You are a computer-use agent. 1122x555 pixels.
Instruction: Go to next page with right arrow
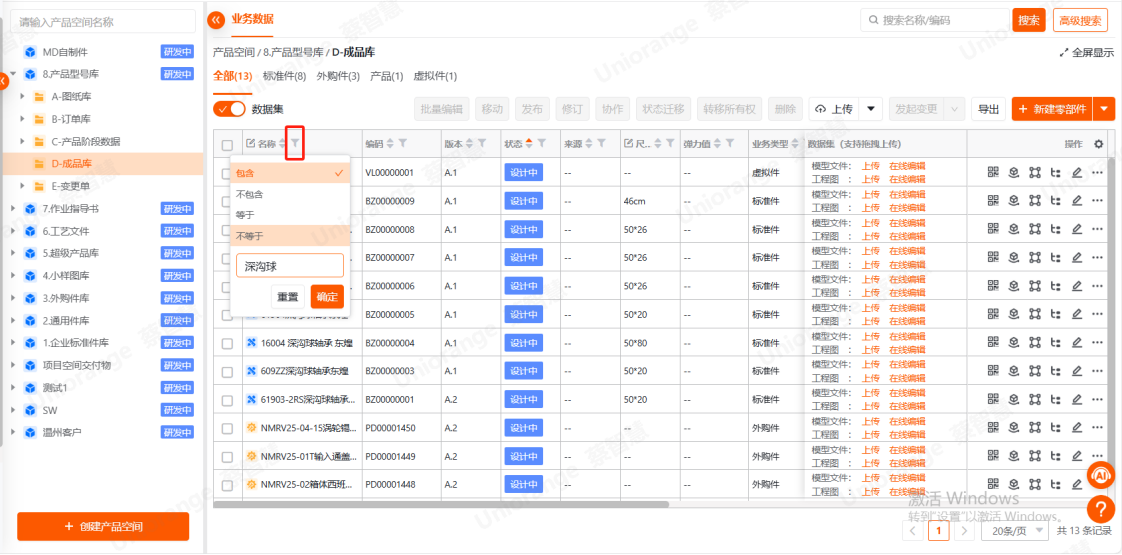click(x=965, y=531)
